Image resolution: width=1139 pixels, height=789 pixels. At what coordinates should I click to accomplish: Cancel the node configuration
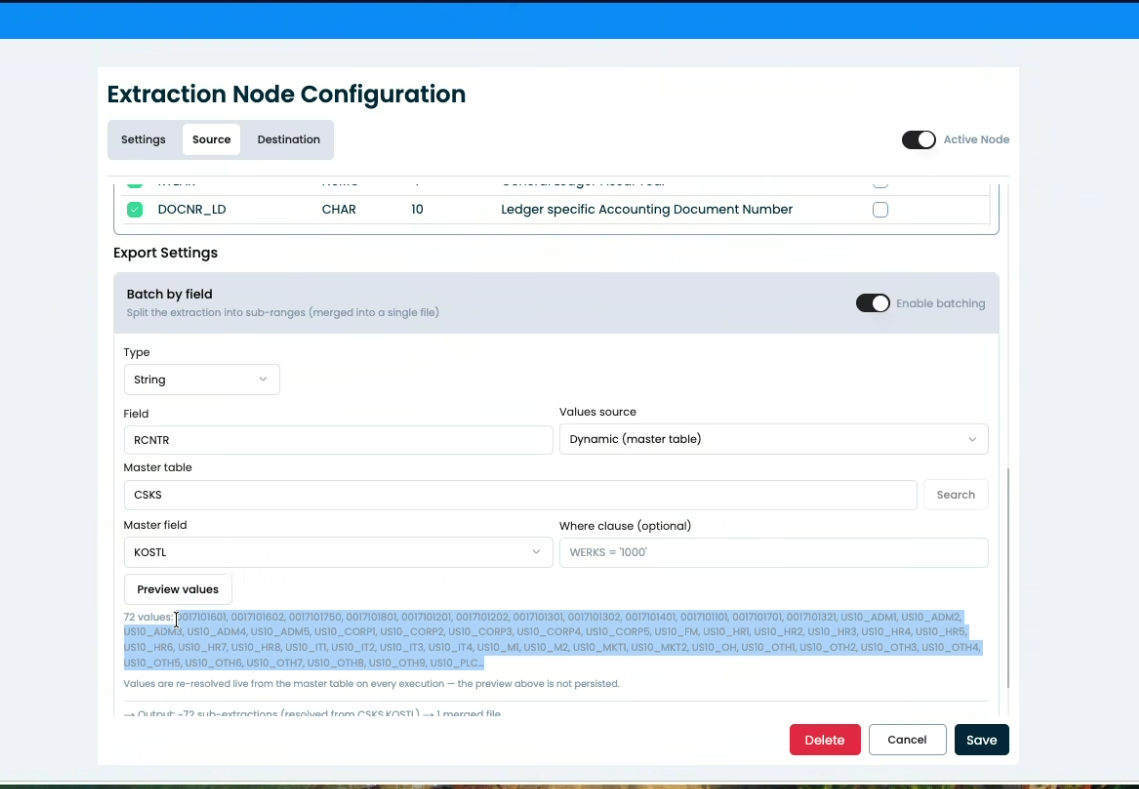click(907, 740)
